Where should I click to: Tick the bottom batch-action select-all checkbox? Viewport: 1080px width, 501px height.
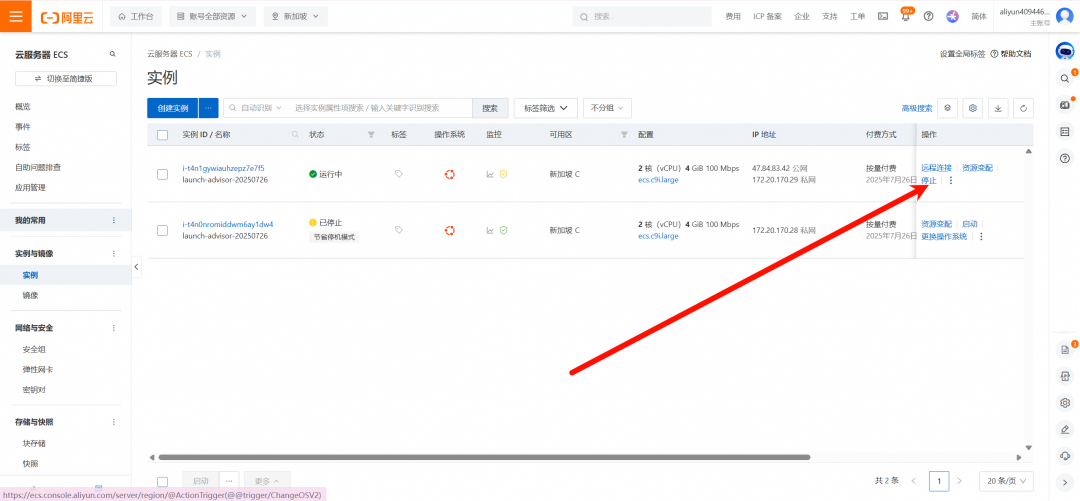click(163, 482)
